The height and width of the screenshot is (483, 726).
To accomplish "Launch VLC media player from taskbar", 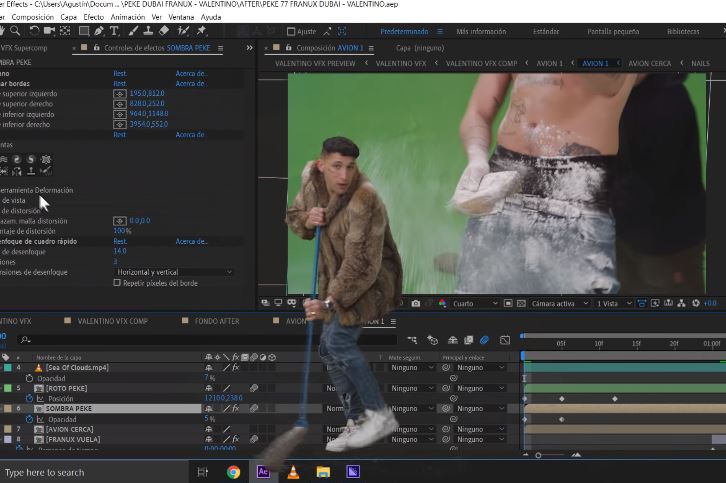I will coord(293,472).
